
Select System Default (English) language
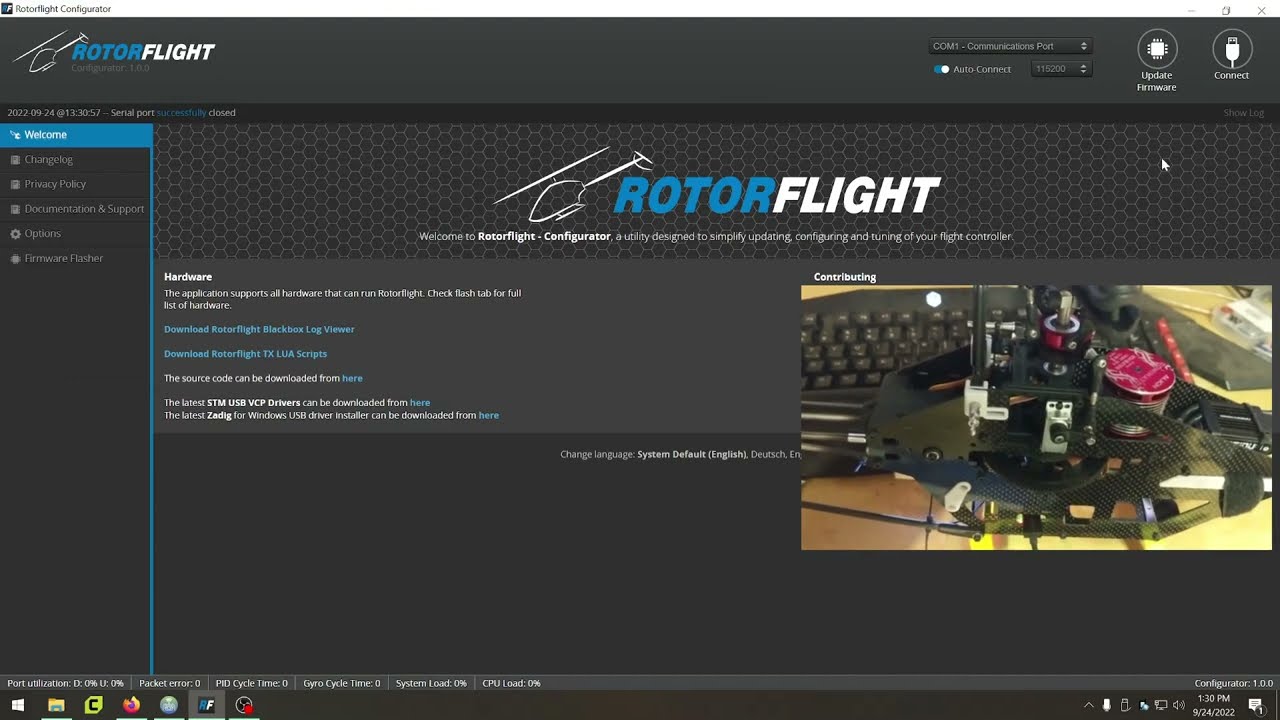pyautogui.click(x=691, y=454)
